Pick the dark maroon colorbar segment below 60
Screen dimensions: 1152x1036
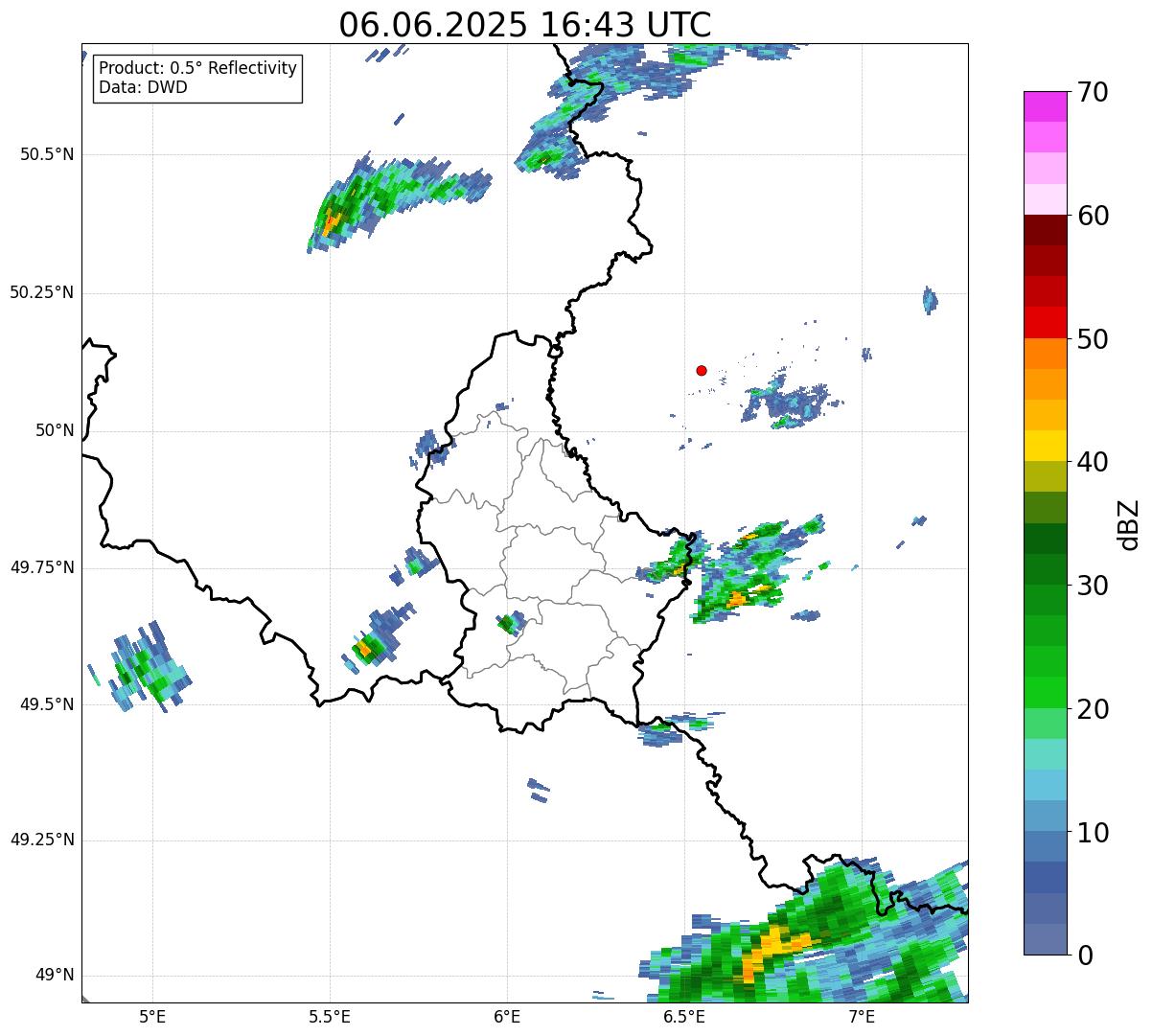pyautogui.click(x=1045, y=230)
